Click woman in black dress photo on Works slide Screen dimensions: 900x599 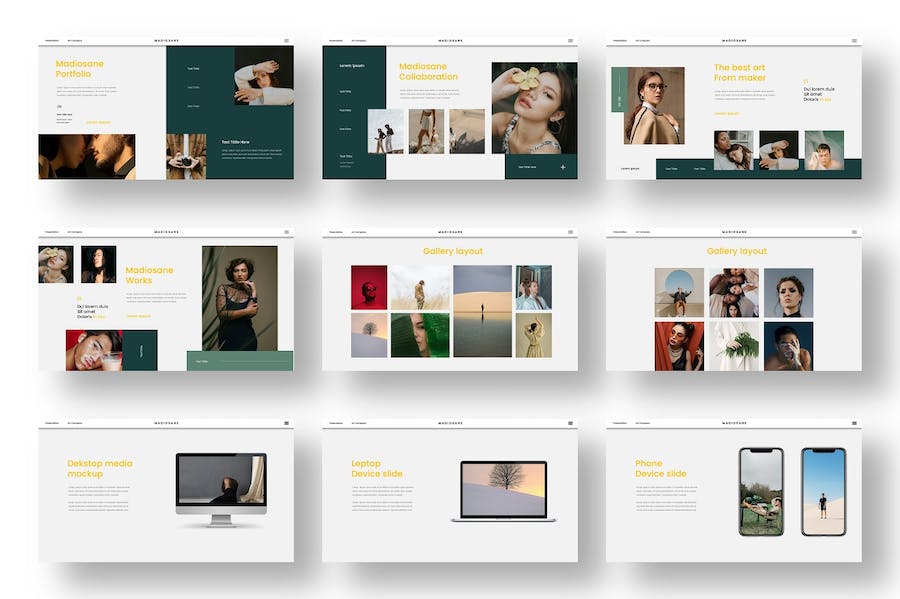pos(239,298)
